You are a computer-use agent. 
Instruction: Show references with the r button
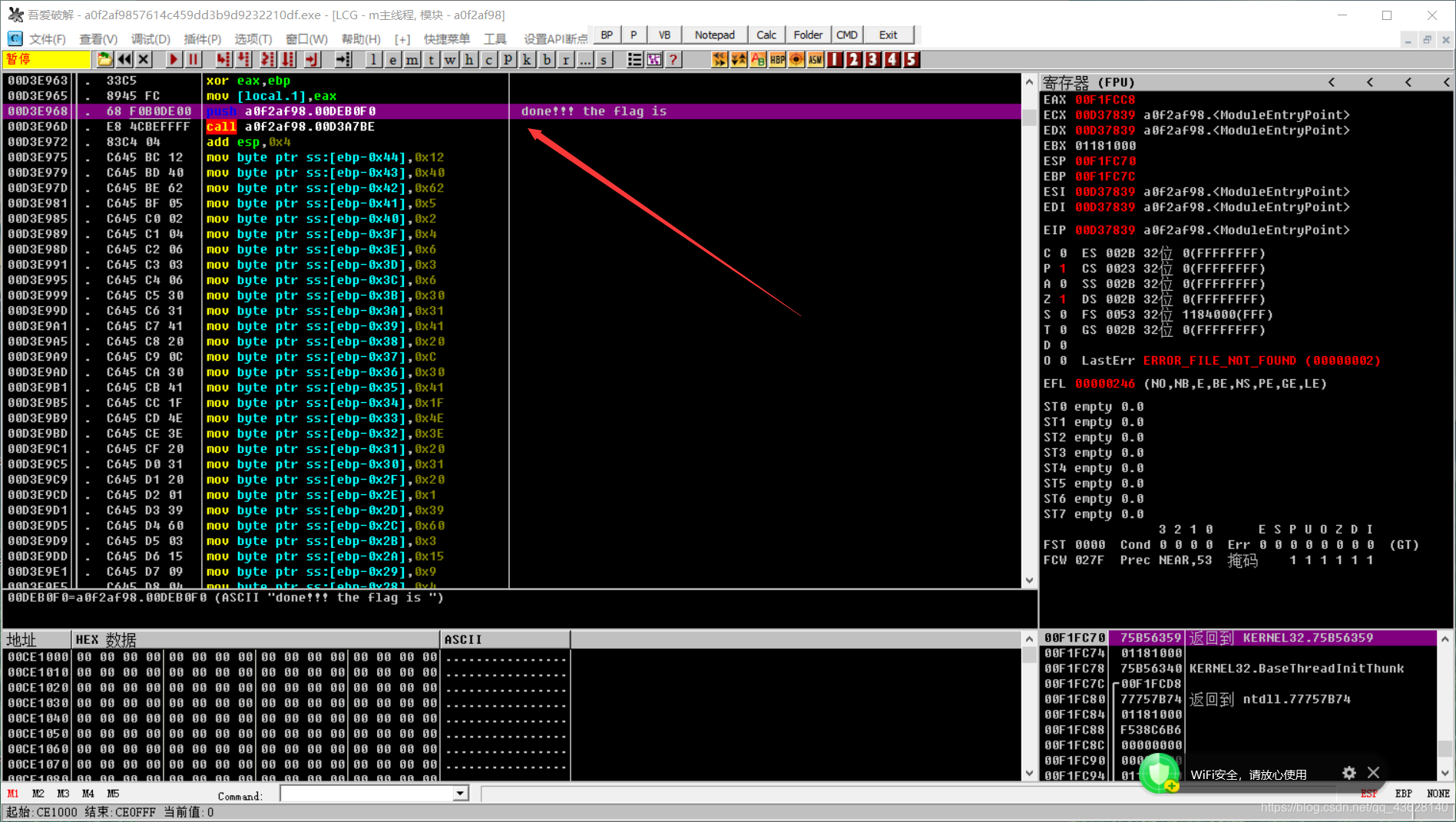(565, 60)
